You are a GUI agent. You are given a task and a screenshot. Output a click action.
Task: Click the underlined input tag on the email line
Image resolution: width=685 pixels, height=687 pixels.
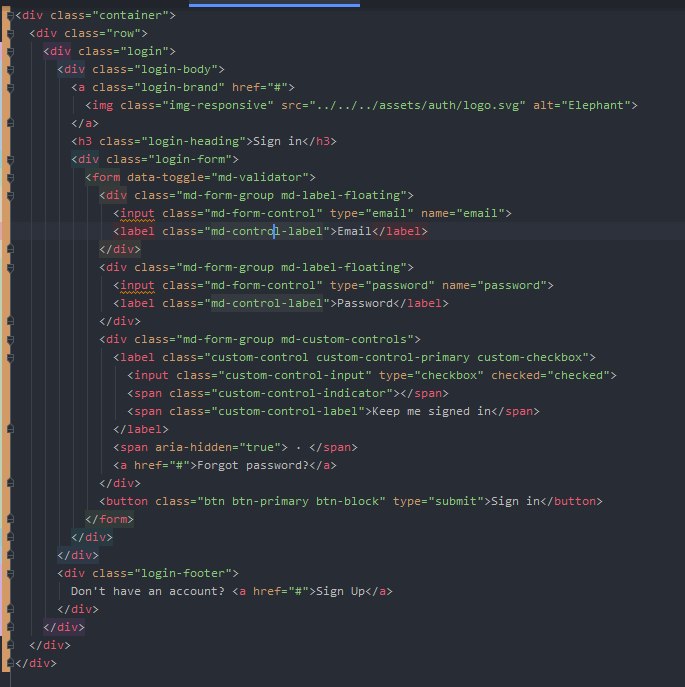(137, 213)
